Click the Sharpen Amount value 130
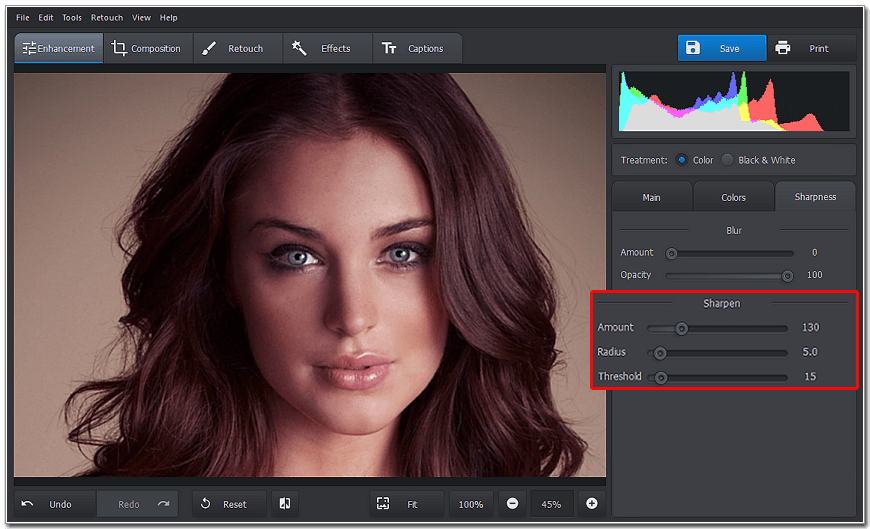 click(810, 328)
